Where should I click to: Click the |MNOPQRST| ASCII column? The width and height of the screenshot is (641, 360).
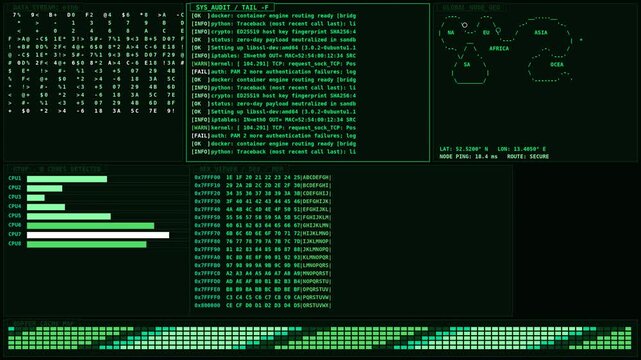316,273
